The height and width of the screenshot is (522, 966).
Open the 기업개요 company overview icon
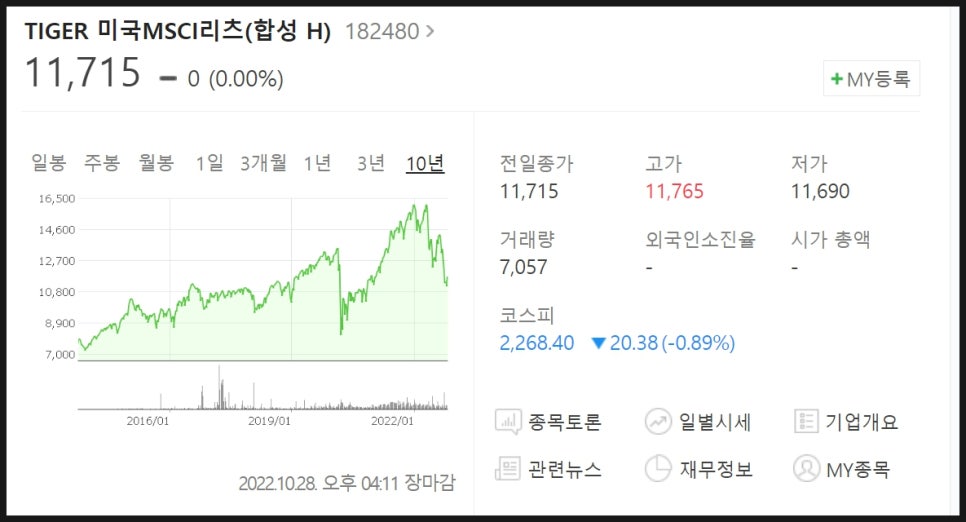point(806,422)
